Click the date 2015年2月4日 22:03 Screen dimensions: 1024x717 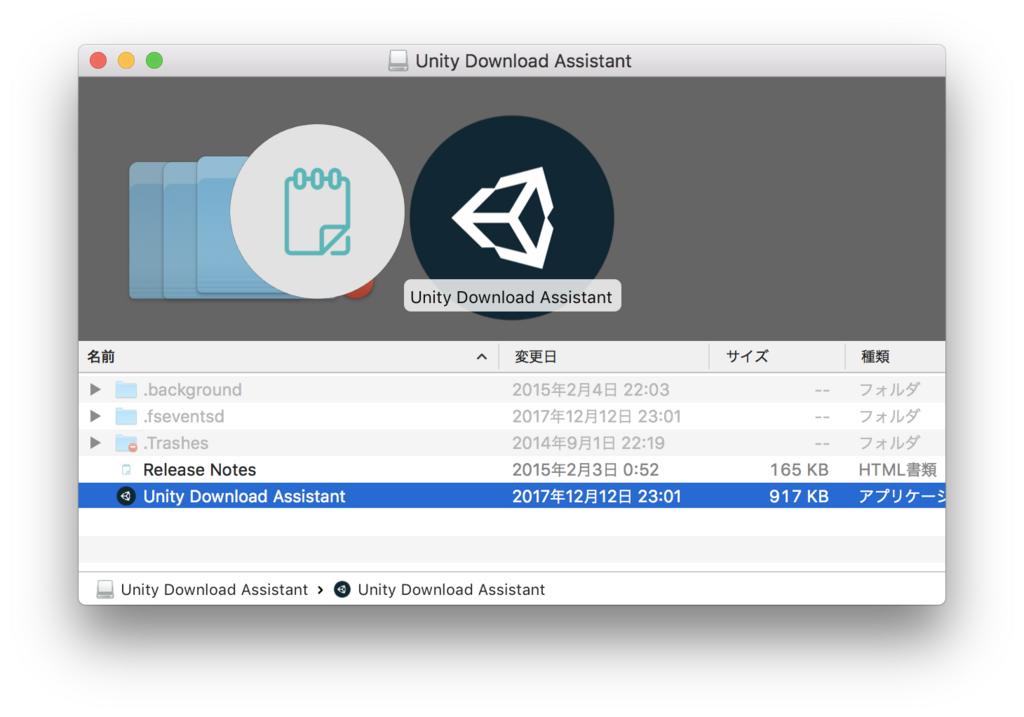590,390
